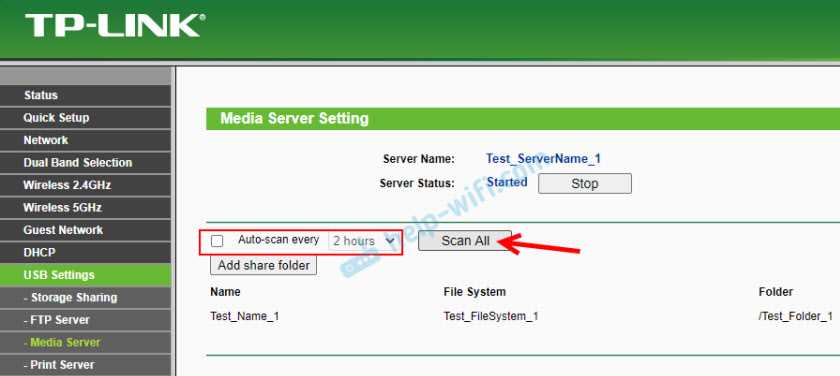The height and width of the screenshot is (376, 840).
Task: Click the Folder column header
Action: (776, 292)
